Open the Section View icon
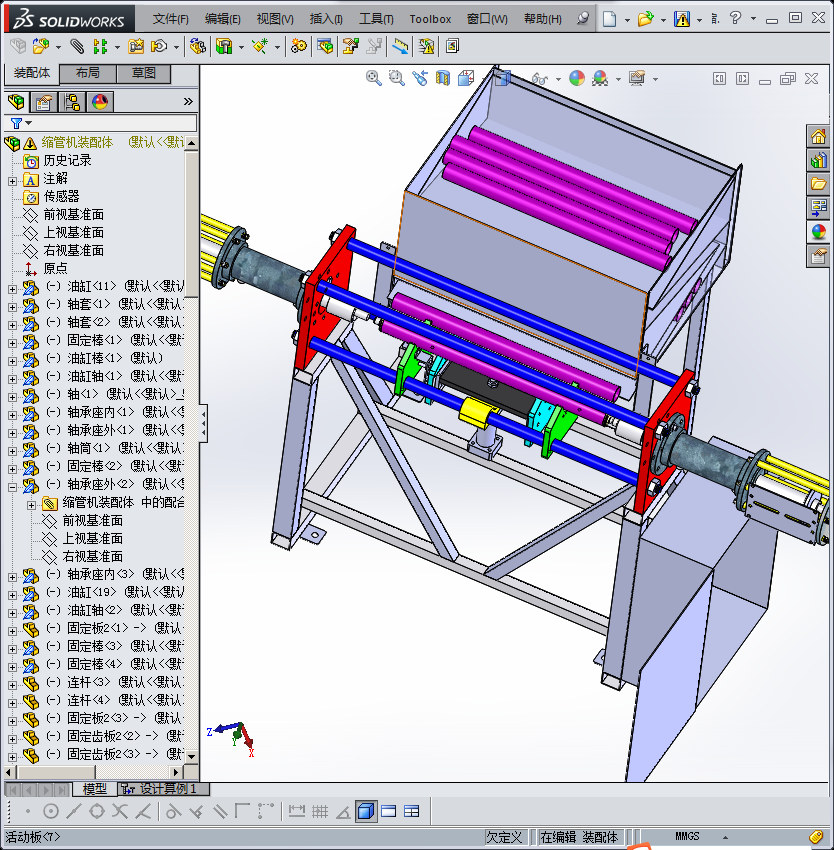Image resolution: width=834 pixels, height=850 pixels. 443,79
